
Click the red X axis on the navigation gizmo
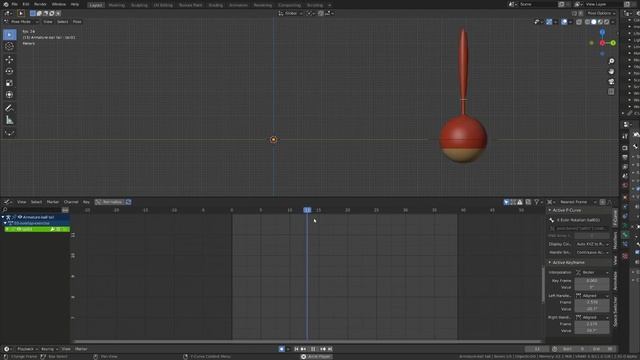tap(602, 43)
